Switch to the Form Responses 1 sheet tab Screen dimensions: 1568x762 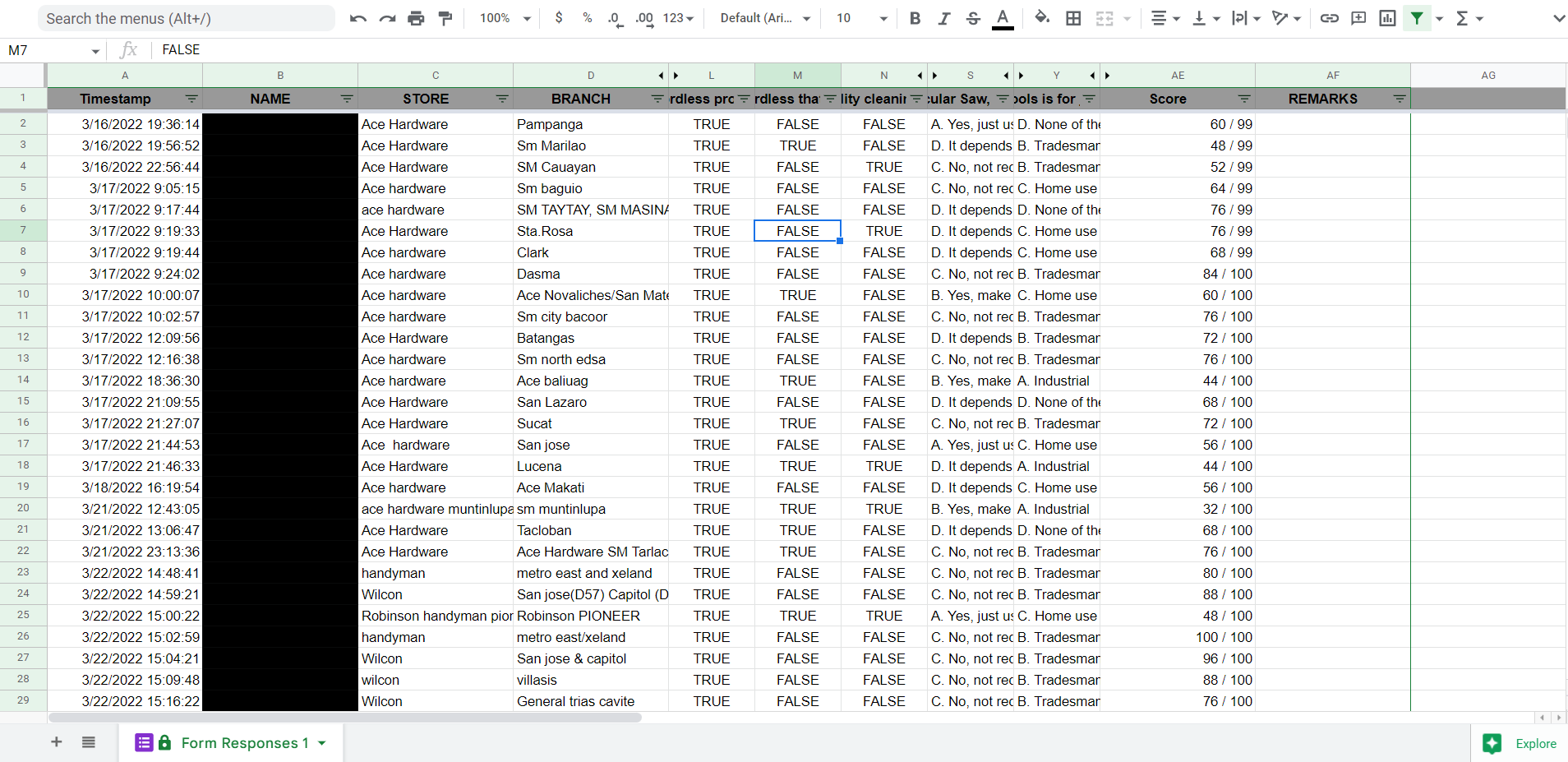(231, 743)
